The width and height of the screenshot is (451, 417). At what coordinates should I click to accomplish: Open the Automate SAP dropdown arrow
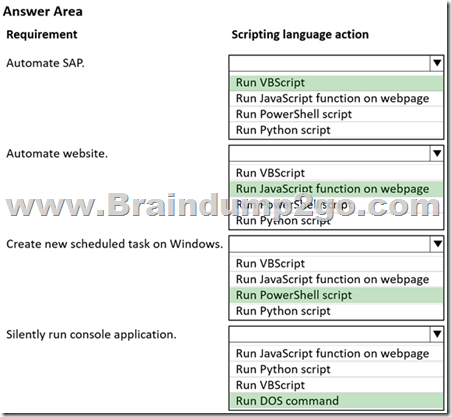tap(437, 63)
